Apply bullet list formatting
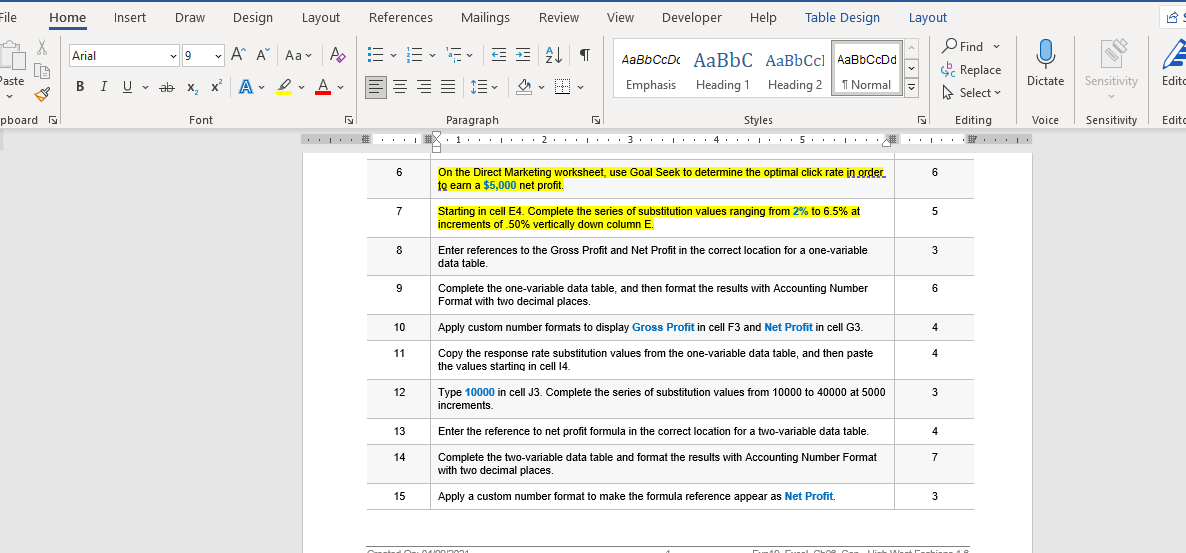1186x553 pixels. tap(376, 55)
